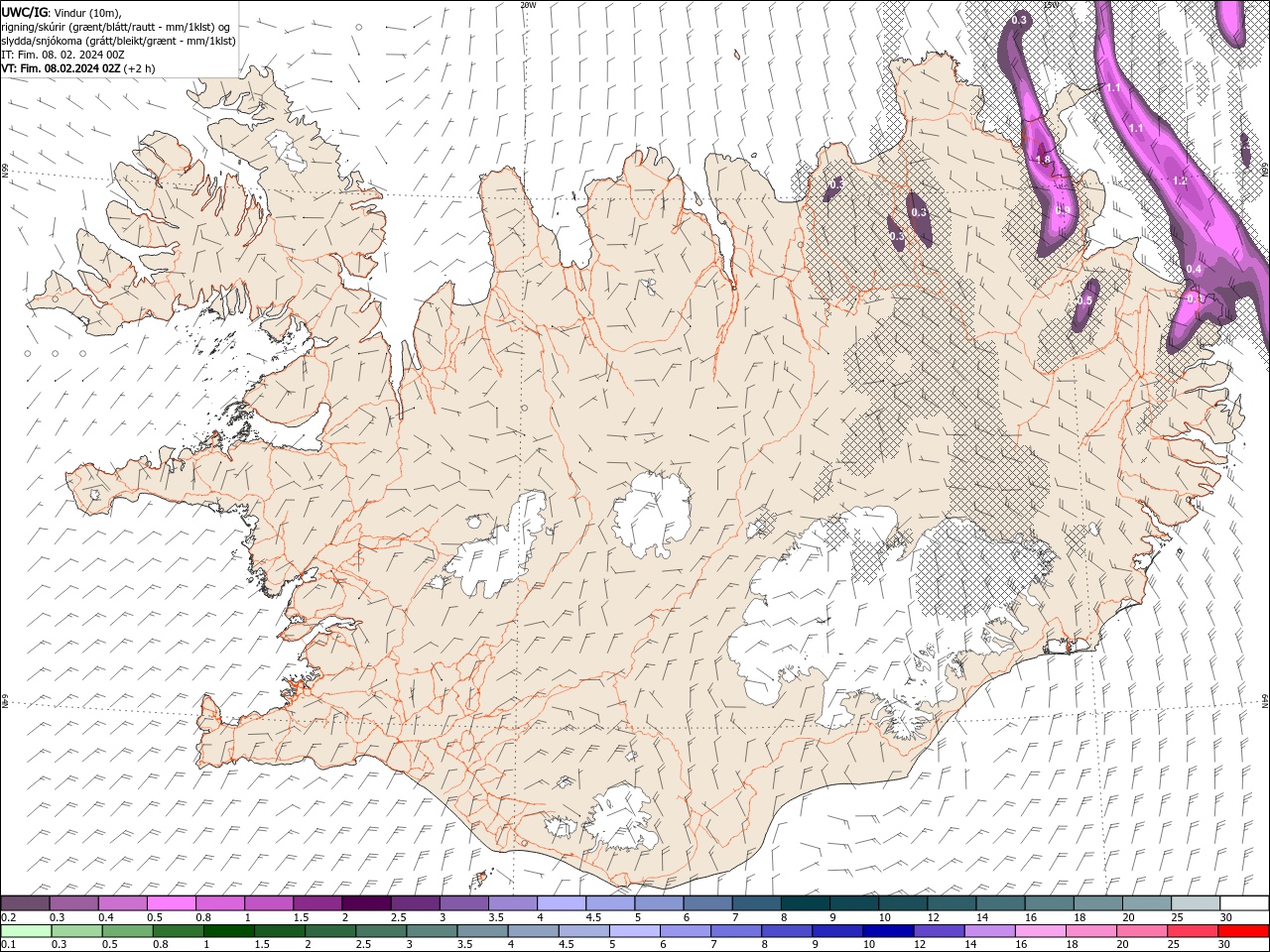Click the 'VT: Fim. 08.02.2024 02Z (+2 h)' line

[78, 68]
